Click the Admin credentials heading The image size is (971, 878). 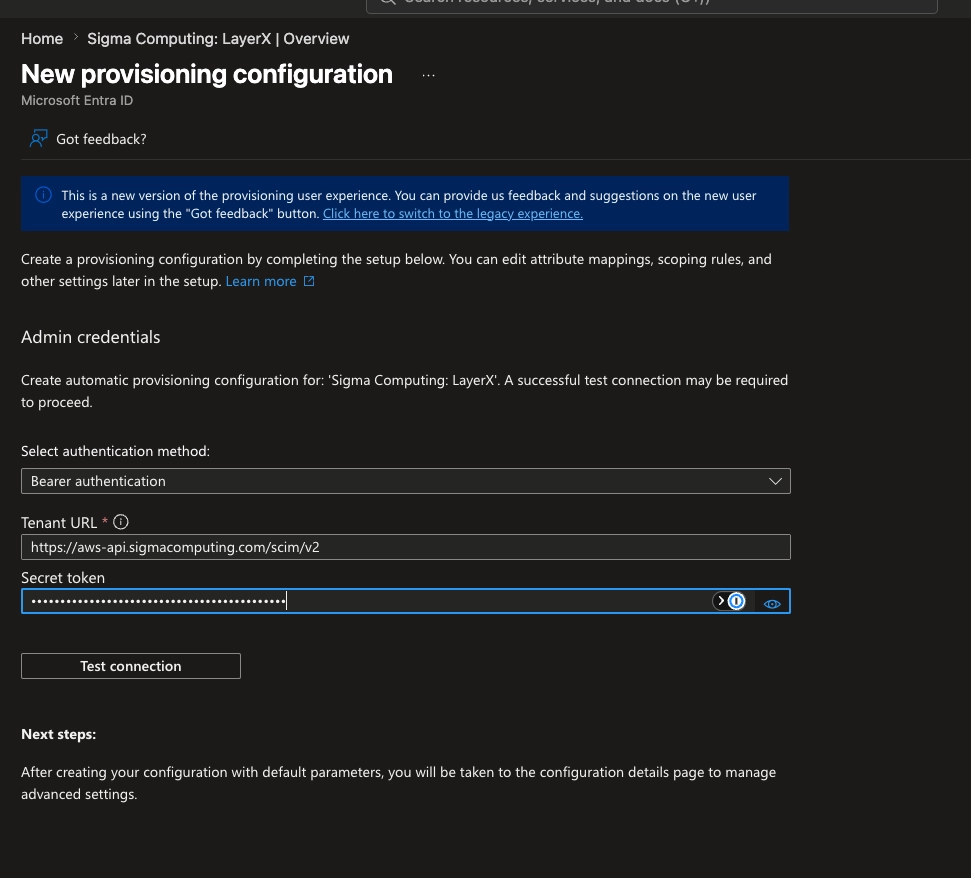pos(90,337)
